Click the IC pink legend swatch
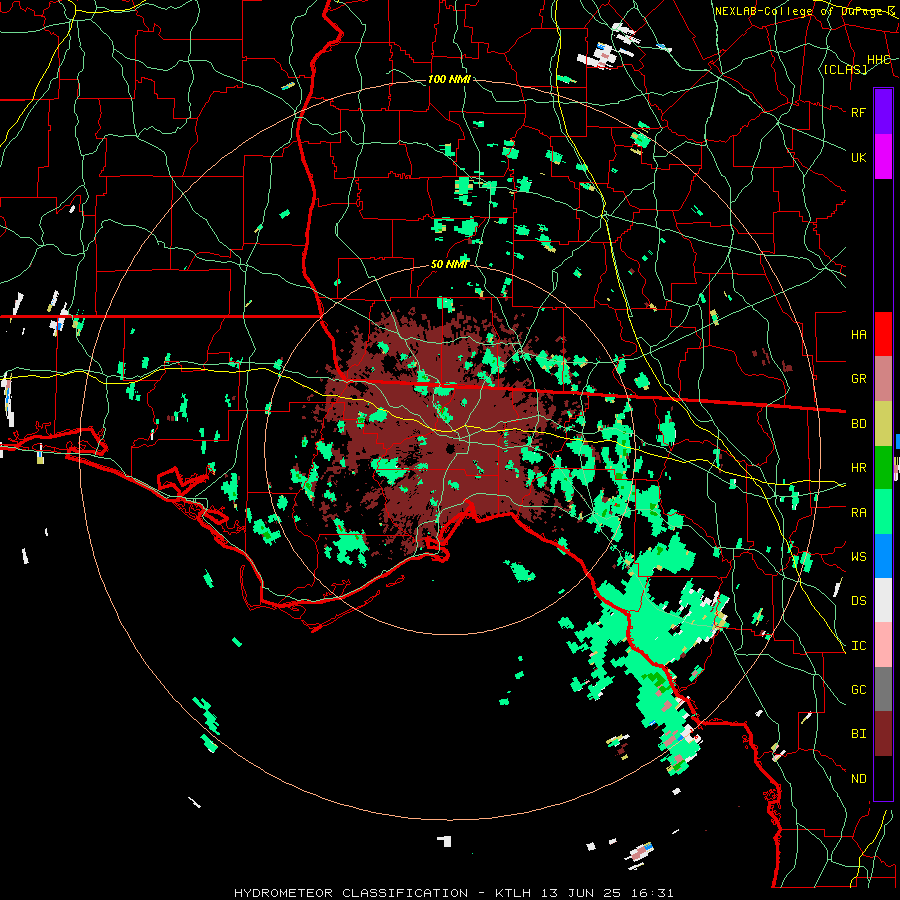900x900 pixels. [x=883, y=645]
